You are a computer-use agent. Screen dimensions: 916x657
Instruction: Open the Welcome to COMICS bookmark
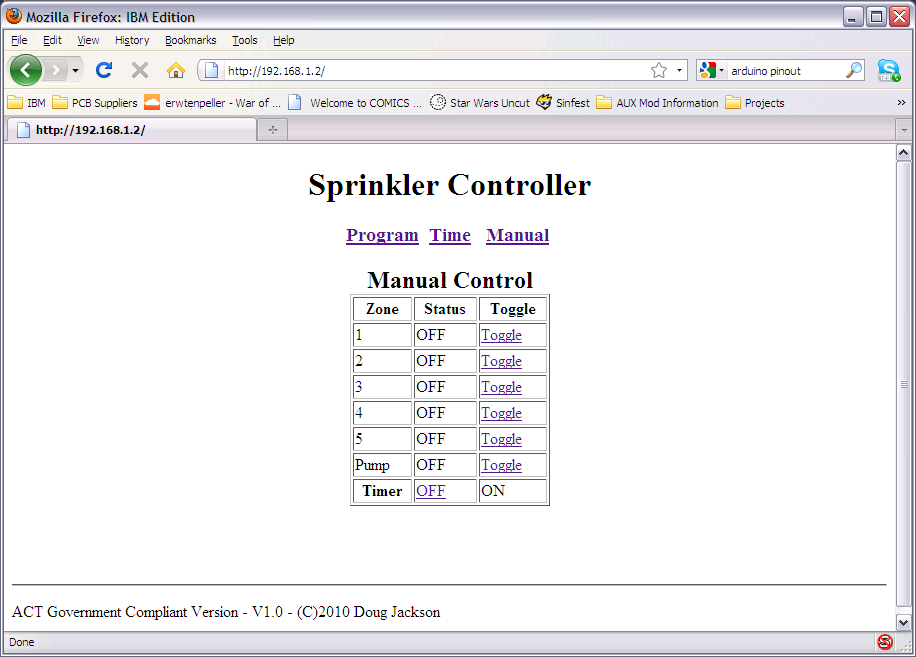coord(355,103)
